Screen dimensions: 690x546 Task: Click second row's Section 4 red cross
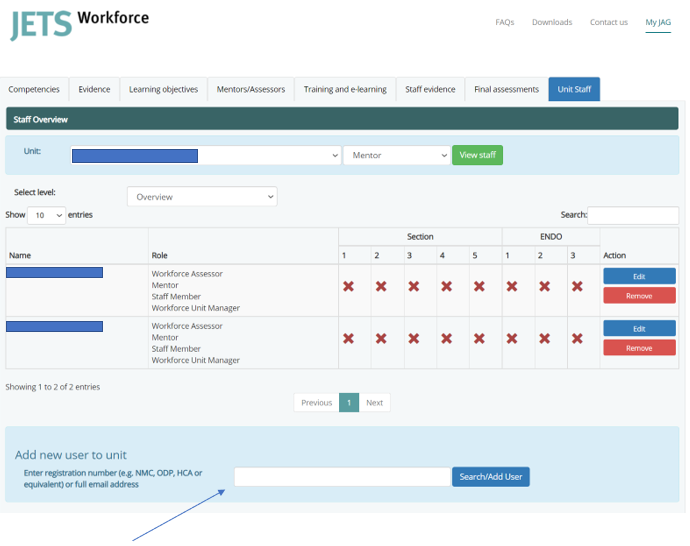click(446, 338)
